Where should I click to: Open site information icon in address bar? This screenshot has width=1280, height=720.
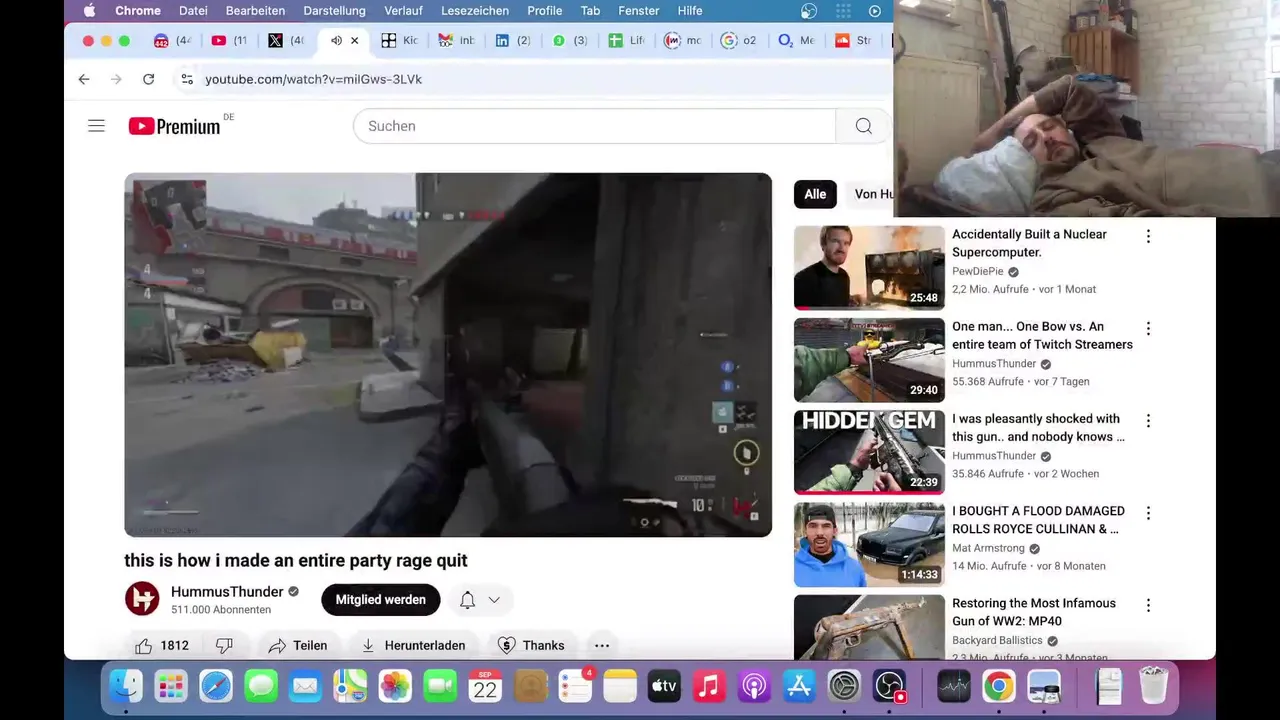click(186, 79)
